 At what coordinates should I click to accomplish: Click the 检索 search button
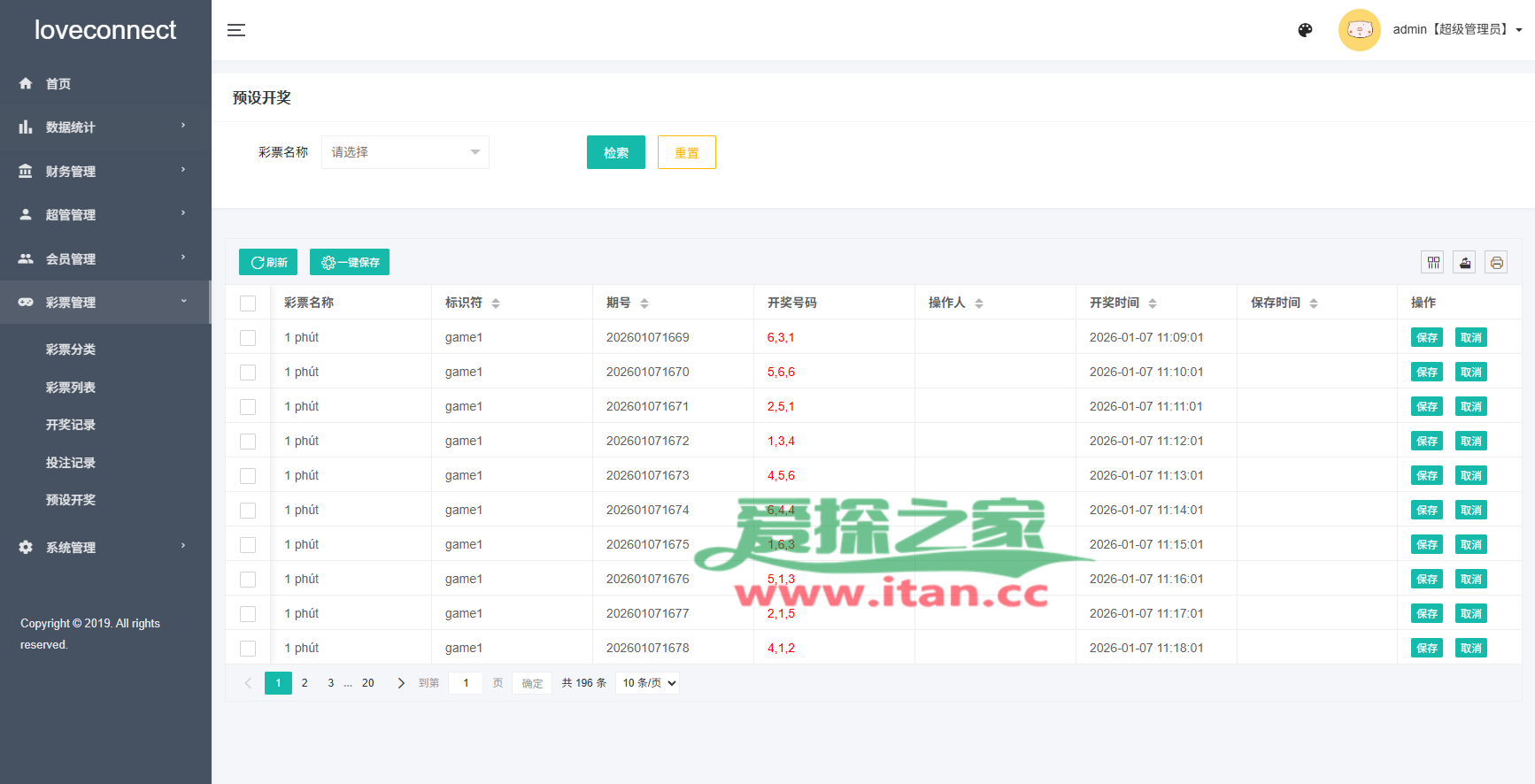[x=615, y=152]
